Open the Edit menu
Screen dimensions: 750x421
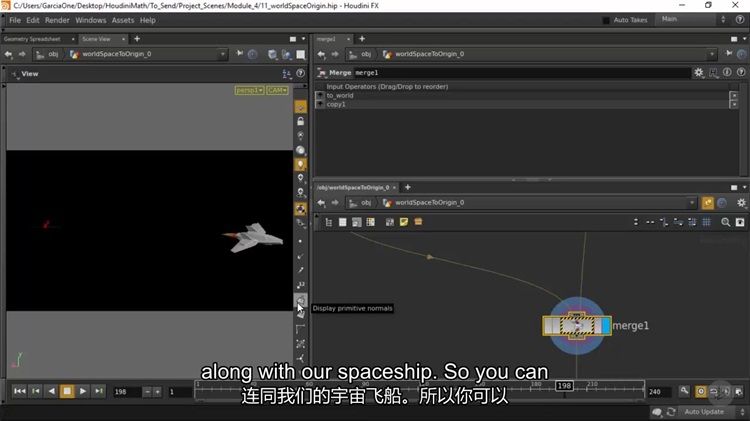[33, 20]
